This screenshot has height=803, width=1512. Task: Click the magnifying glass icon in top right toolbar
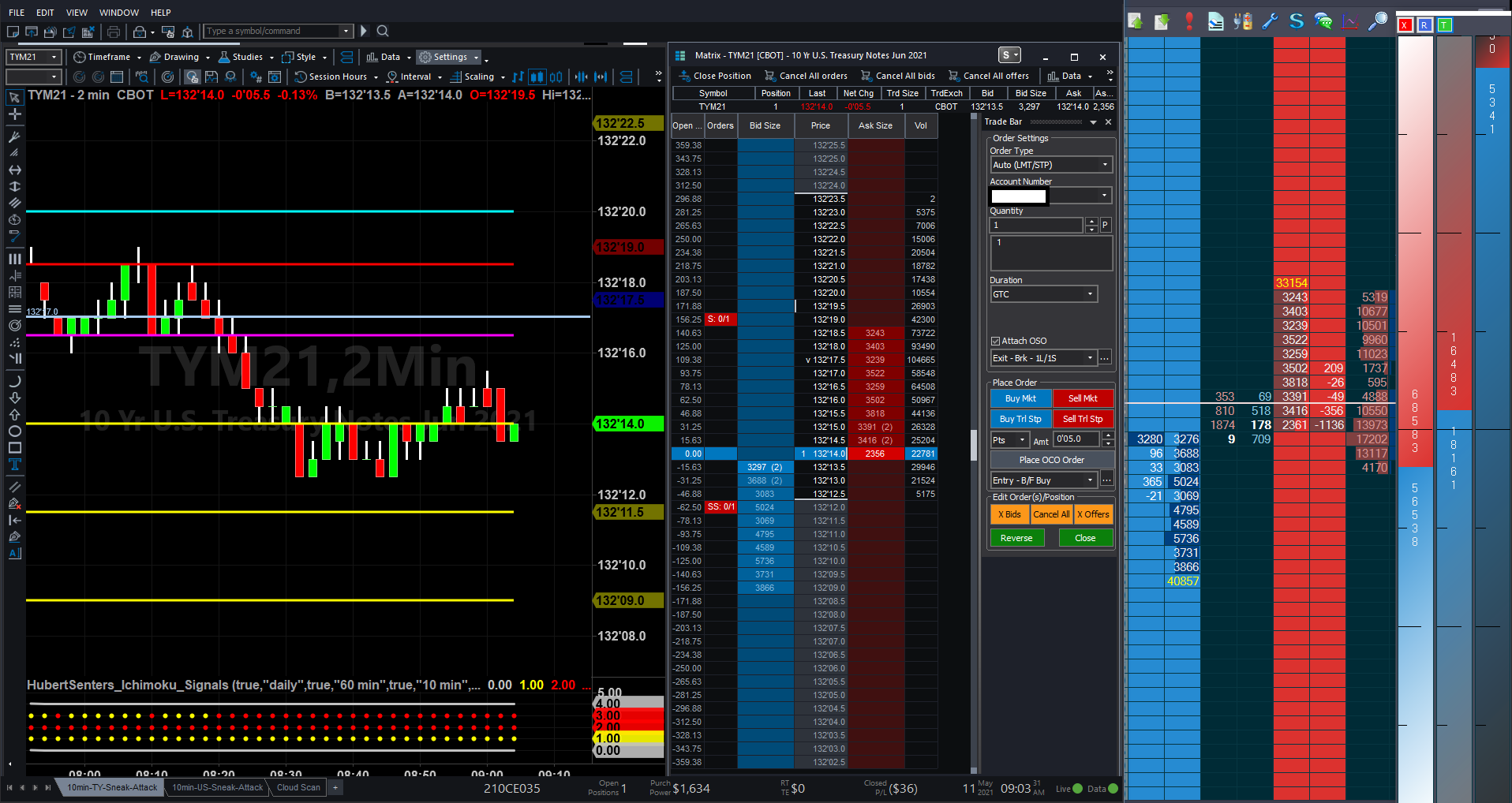tap(1378, 21)
